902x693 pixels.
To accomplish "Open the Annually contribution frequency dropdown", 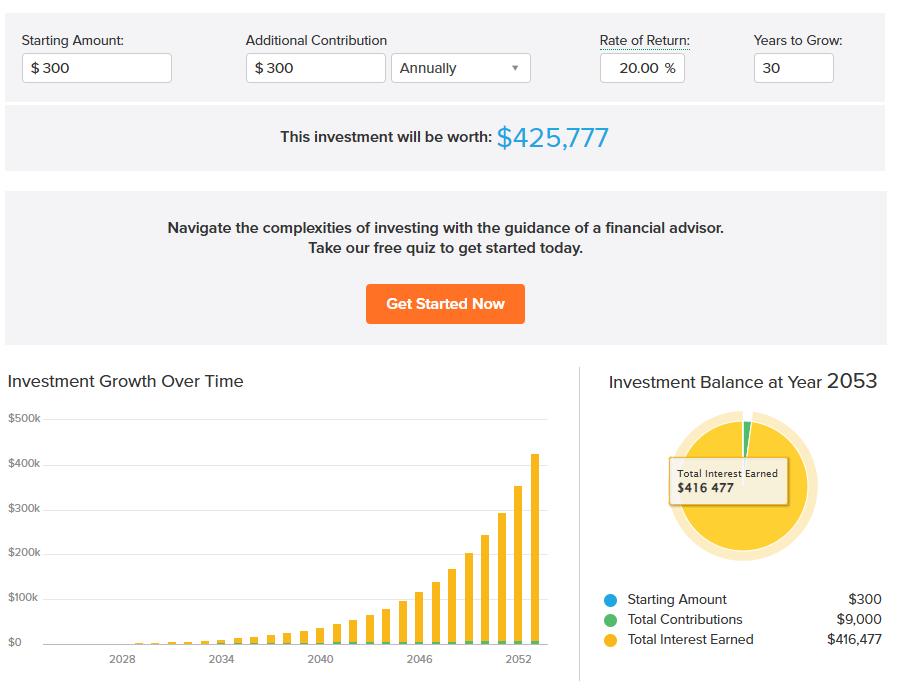I will click(460, 68).
